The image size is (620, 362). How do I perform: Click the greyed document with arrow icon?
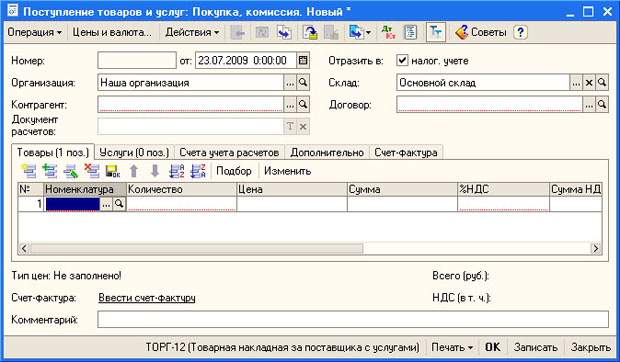[331, 32]
